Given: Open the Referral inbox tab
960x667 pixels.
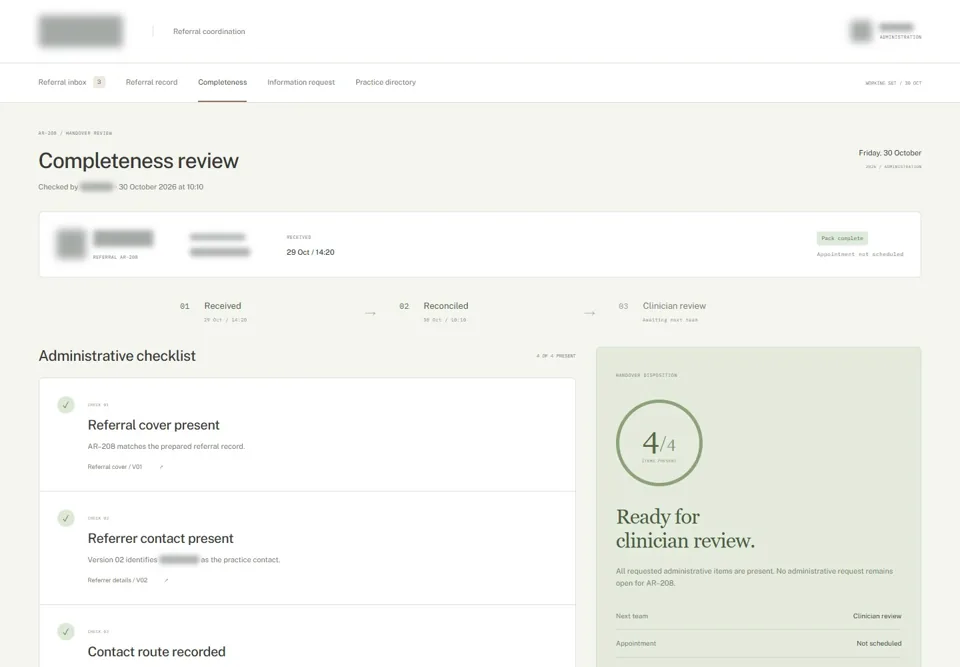Looking at the screenshot, I should [x=62, y=82].
